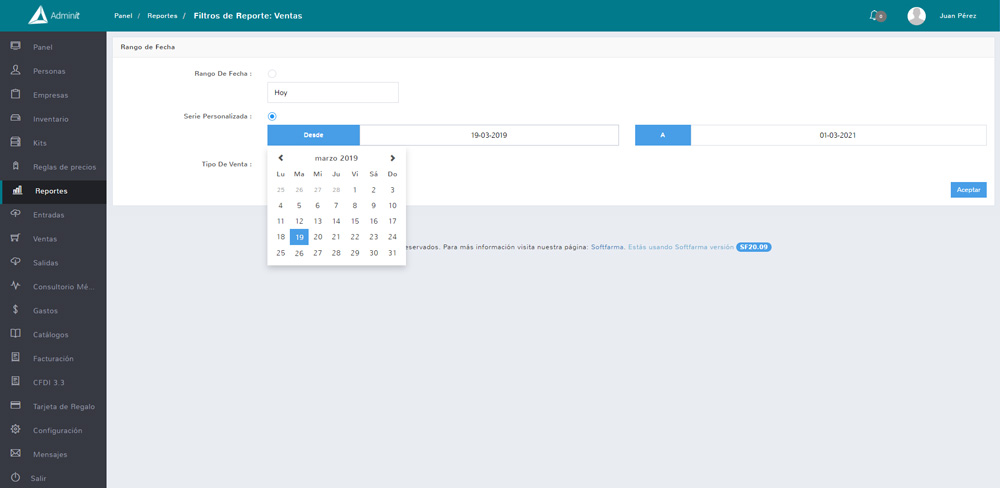Click the Salir power icon
The image size is (1000, 488).
16,478
